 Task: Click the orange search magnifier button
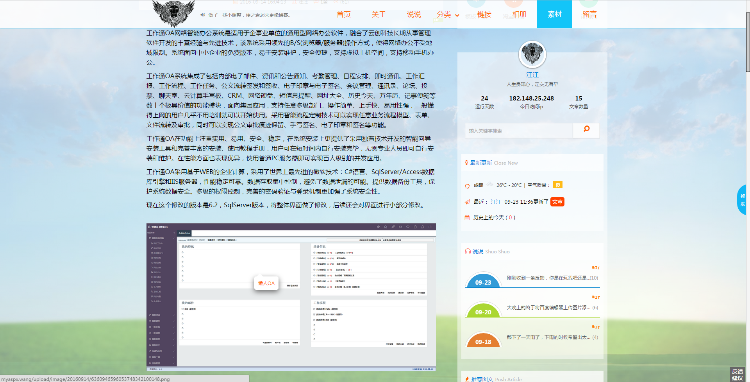click(586, 130)
